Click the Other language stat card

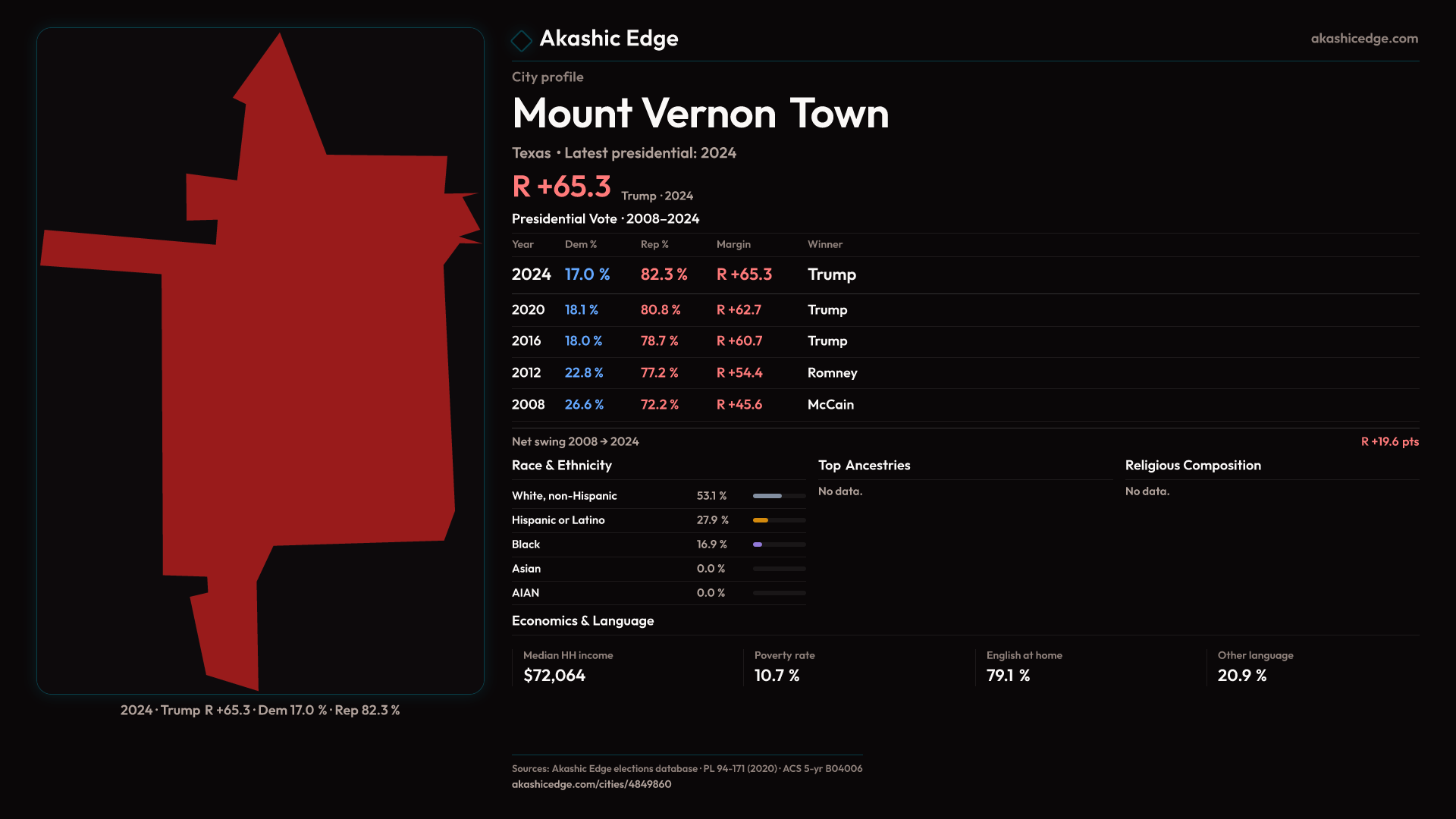coord(1254,667)
